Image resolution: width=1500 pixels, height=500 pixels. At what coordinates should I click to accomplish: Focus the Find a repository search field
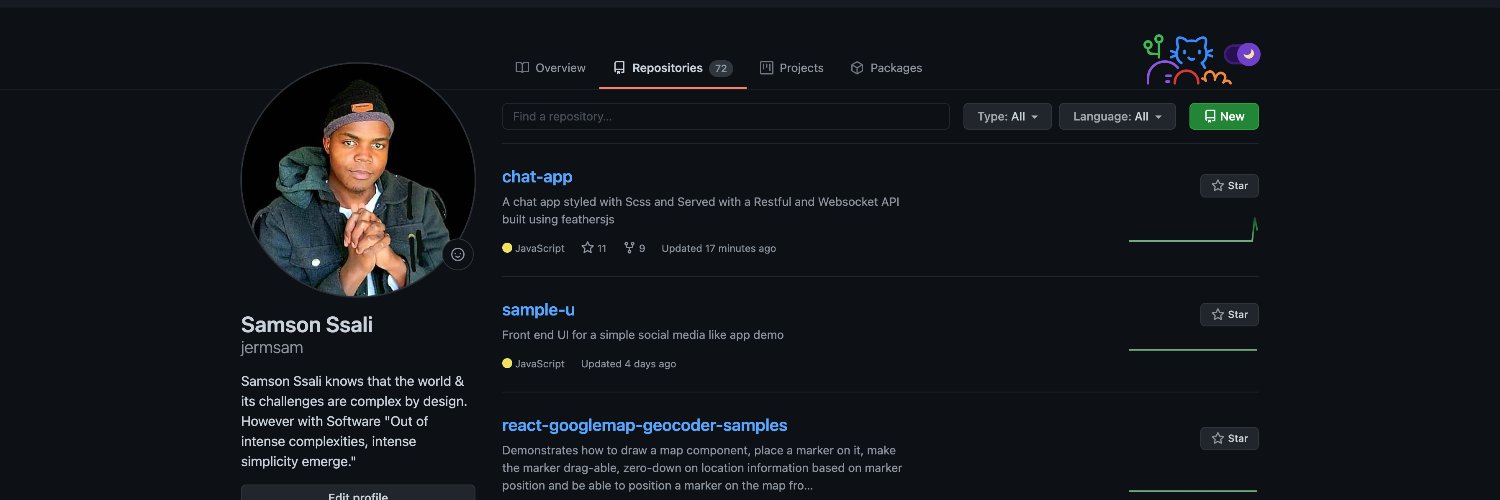(726, 117)
